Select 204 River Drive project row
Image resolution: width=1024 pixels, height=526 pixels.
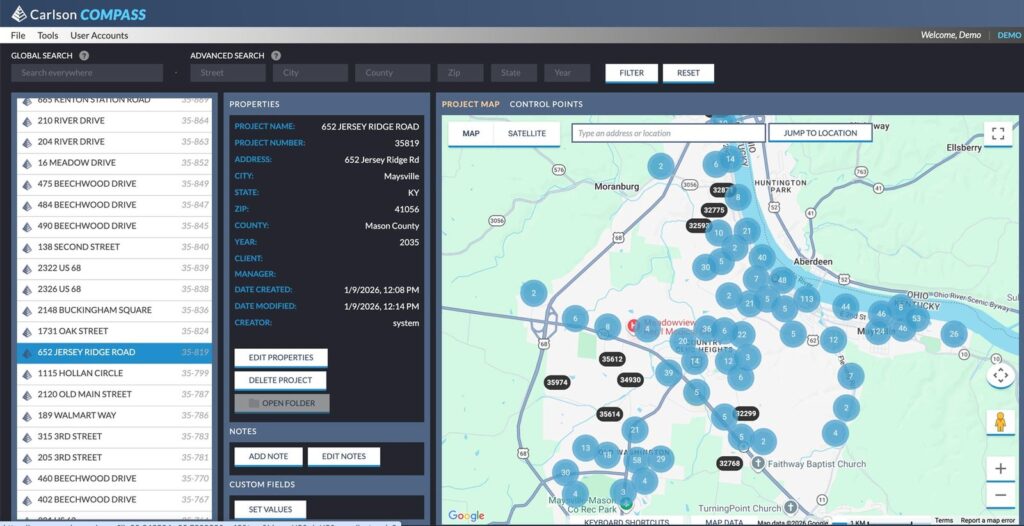pyautogui.click(x=114, y=142)
